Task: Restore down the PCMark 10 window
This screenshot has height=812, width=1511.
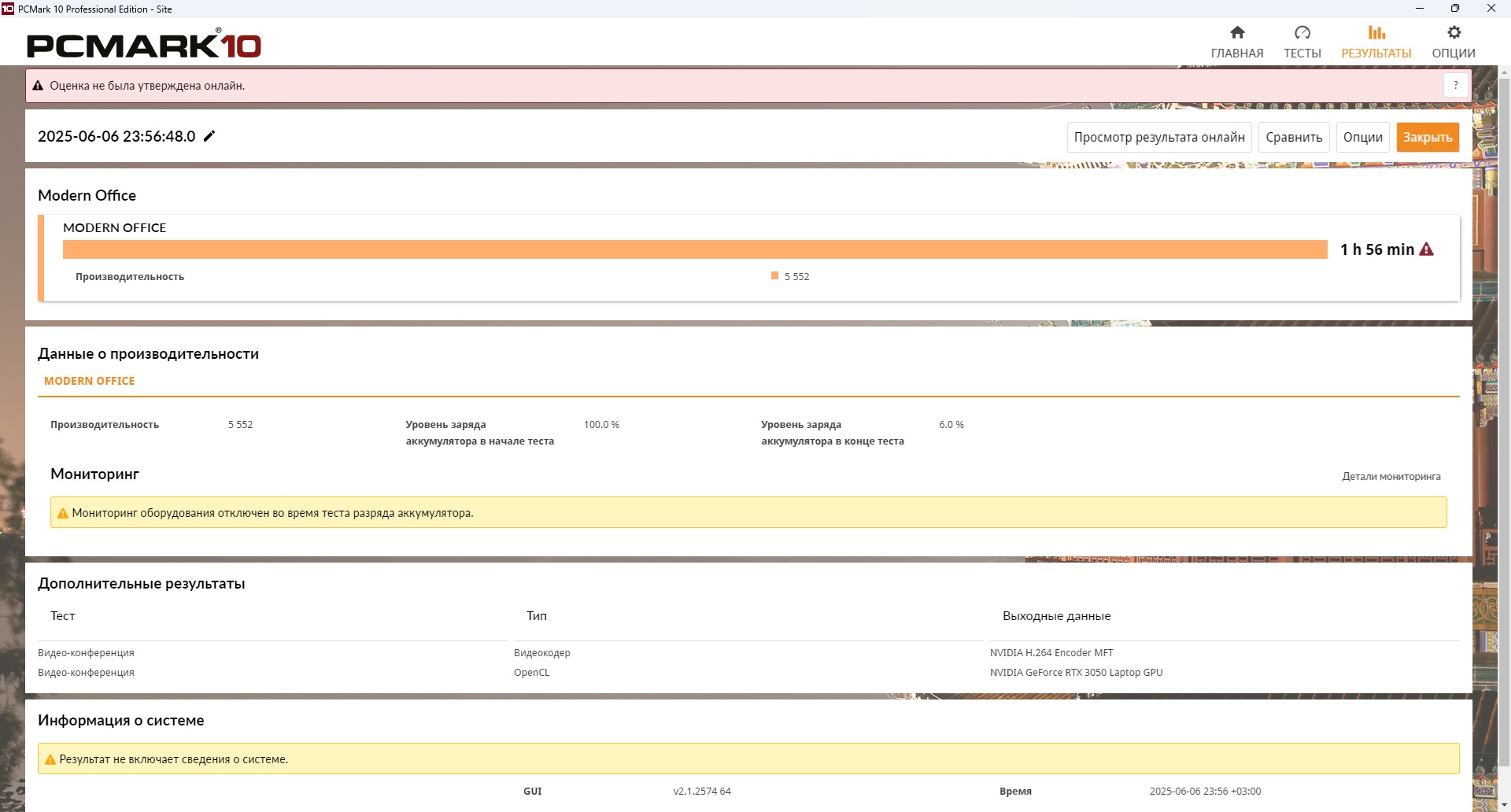Action: tap(1455, 9)
